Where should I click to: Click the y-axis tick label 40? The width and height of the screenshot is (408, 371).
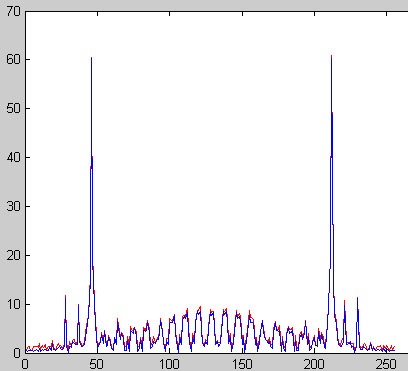[13, 157]
